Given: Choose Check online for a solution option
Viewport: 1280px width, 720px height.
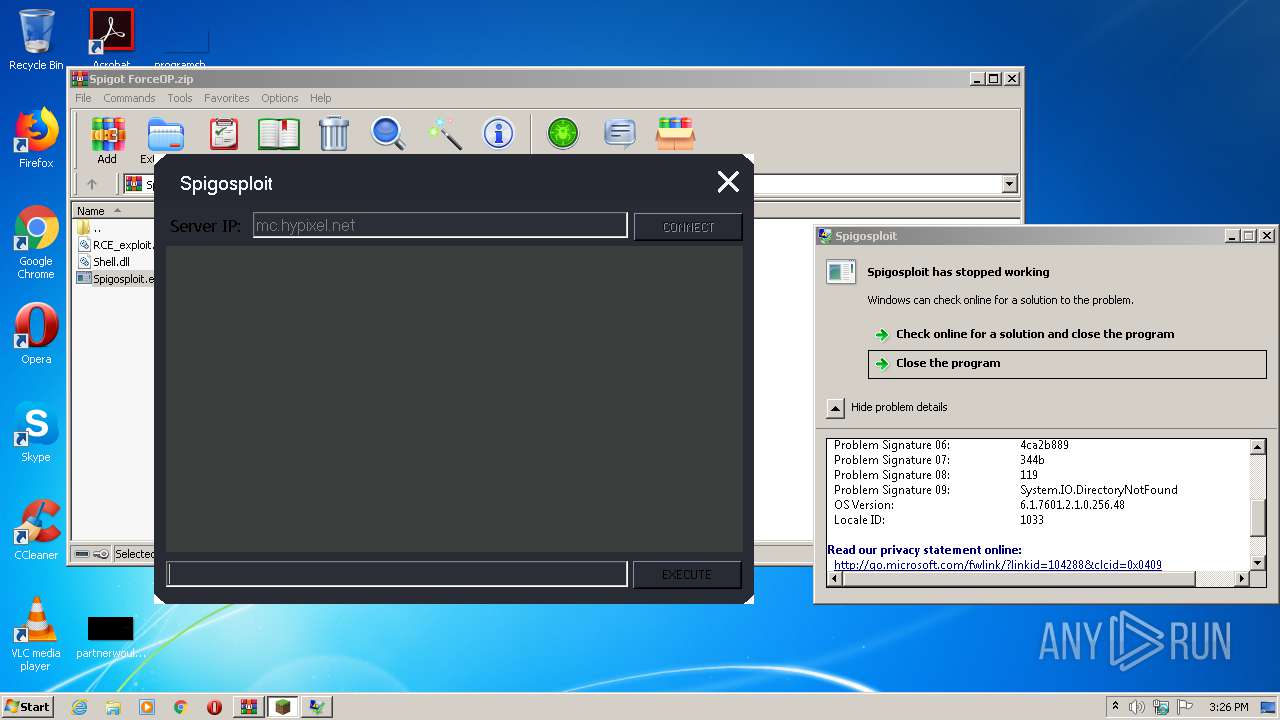Looking at the screenshot, I should pos(1035,334).
